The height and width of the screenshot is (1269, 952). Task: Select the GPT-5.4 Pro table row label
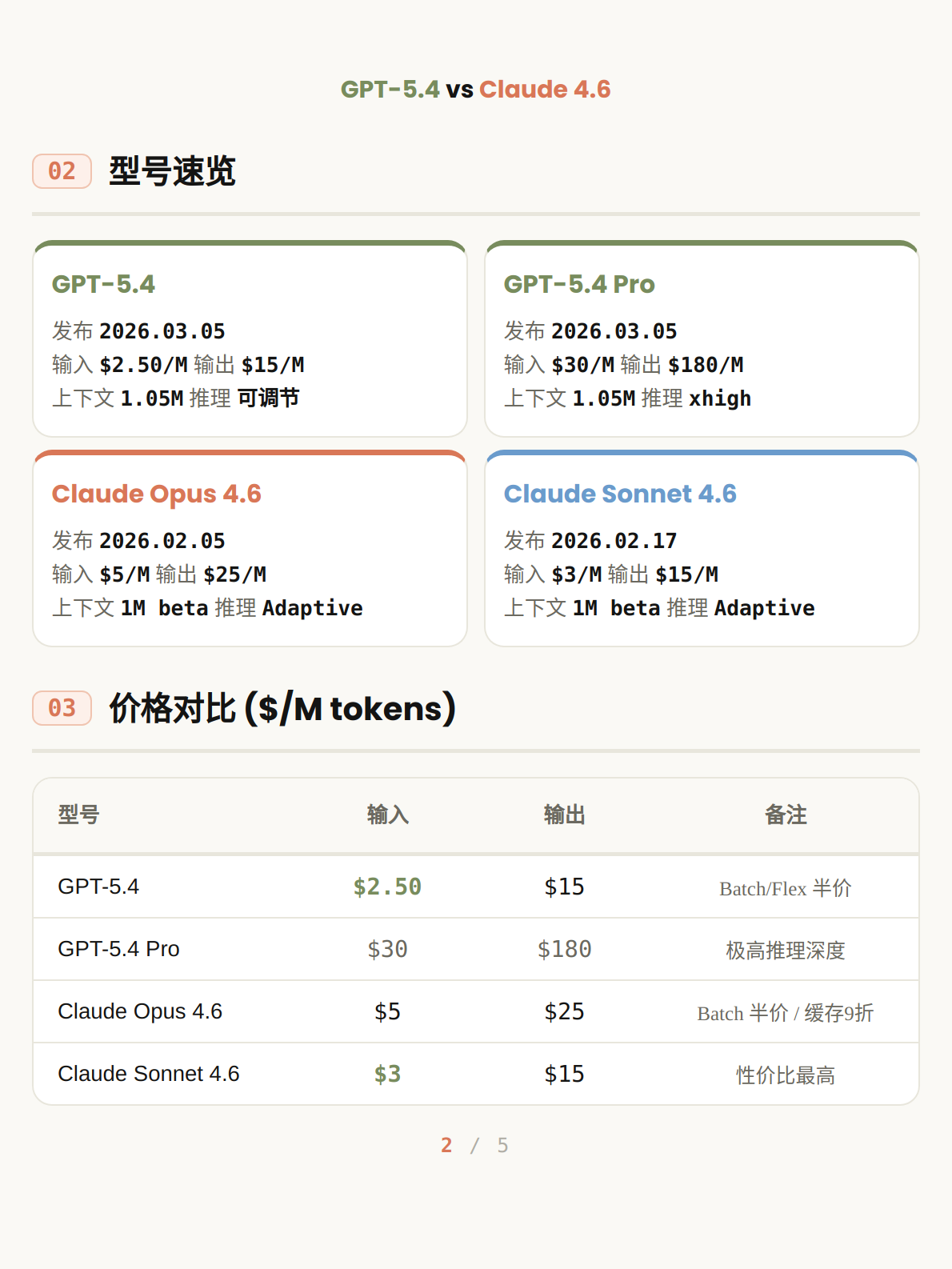[118, 949]
